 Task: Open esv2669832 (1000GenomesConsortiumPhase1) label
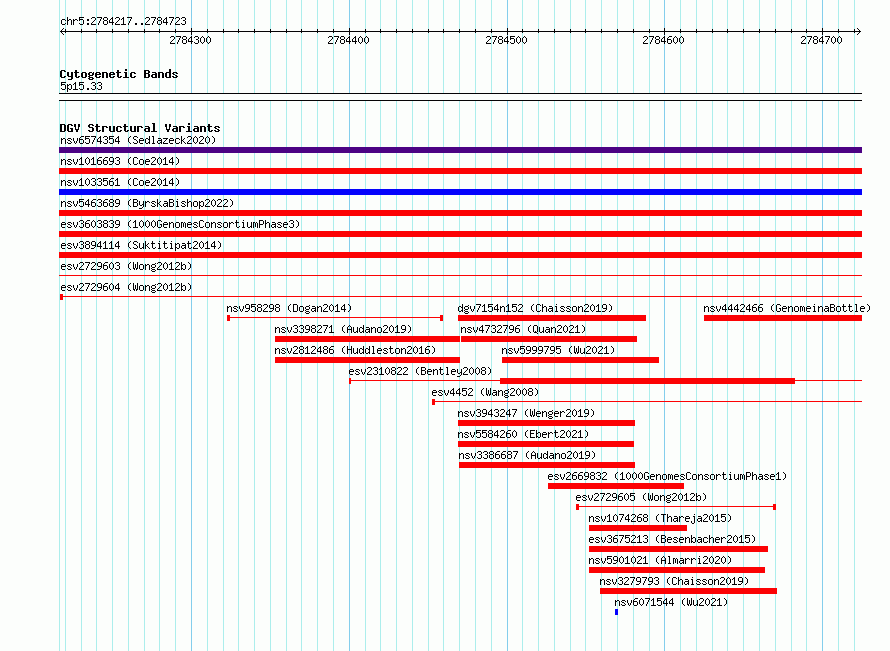click(667, 476)
